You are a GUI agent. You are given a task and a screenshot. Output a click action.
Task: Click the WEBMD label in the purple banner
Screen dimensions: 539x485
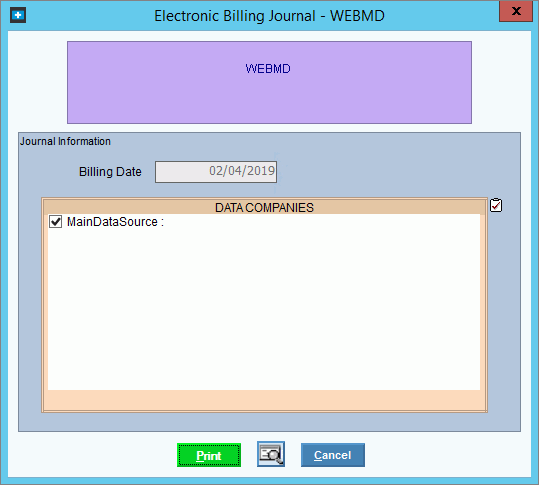[268, 69]
